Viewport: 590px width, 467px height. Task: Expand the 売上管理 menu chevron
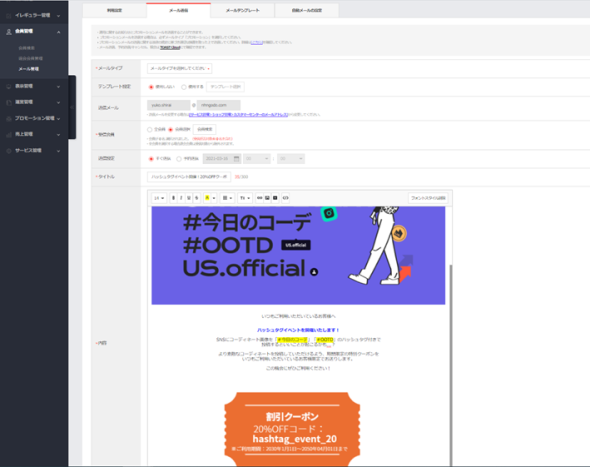point(58,134)
